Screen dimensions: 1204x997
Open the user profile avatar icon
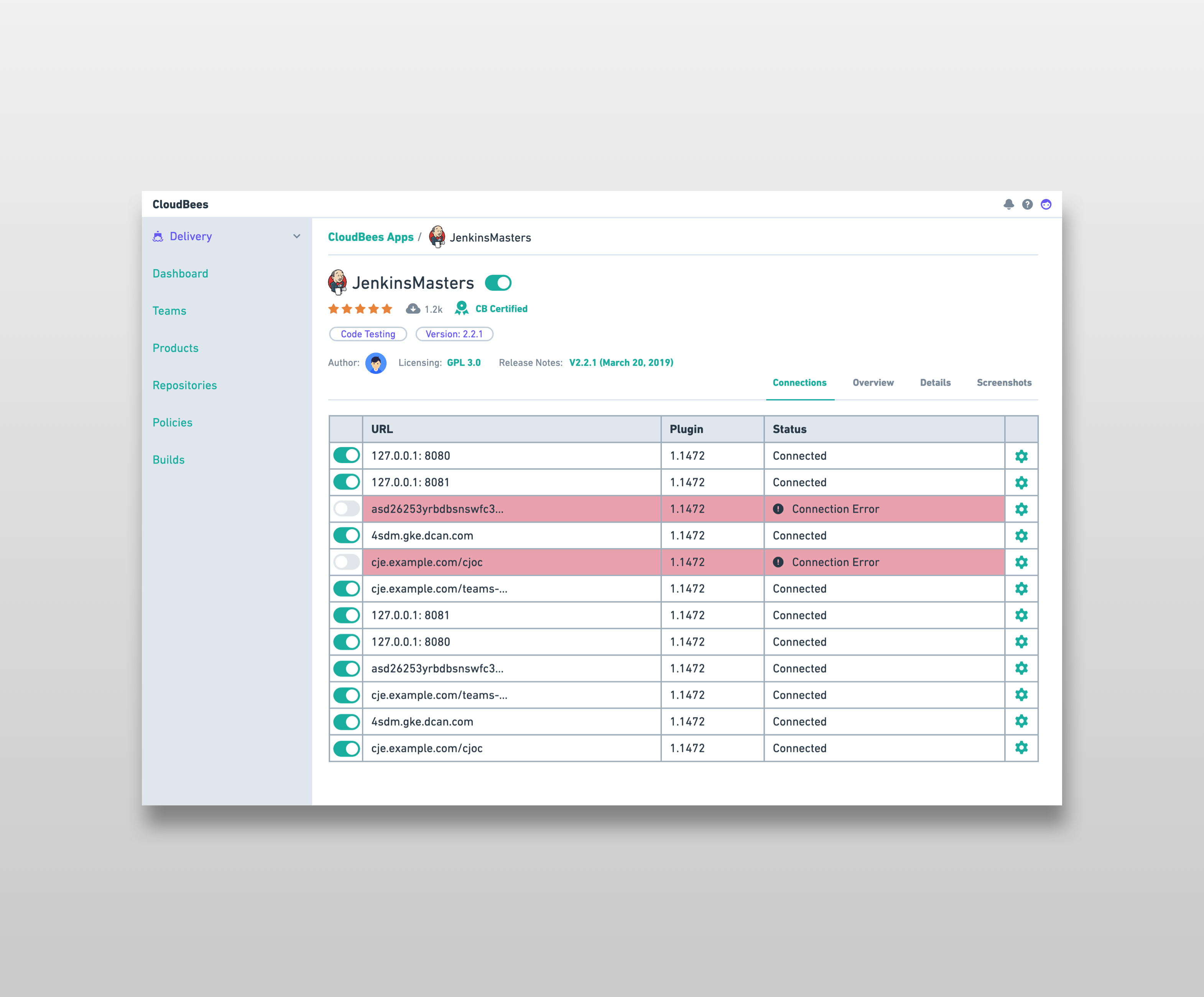(1046, 204)
